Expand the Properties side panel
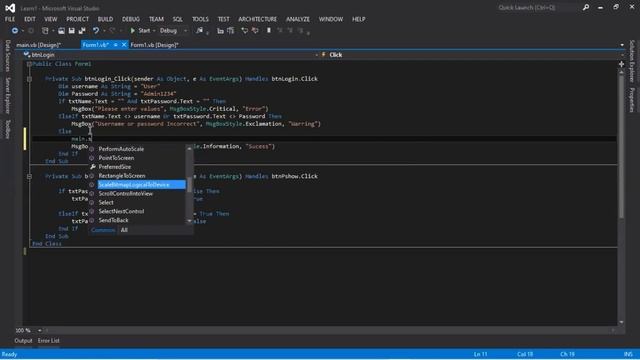 click(632, 100)
